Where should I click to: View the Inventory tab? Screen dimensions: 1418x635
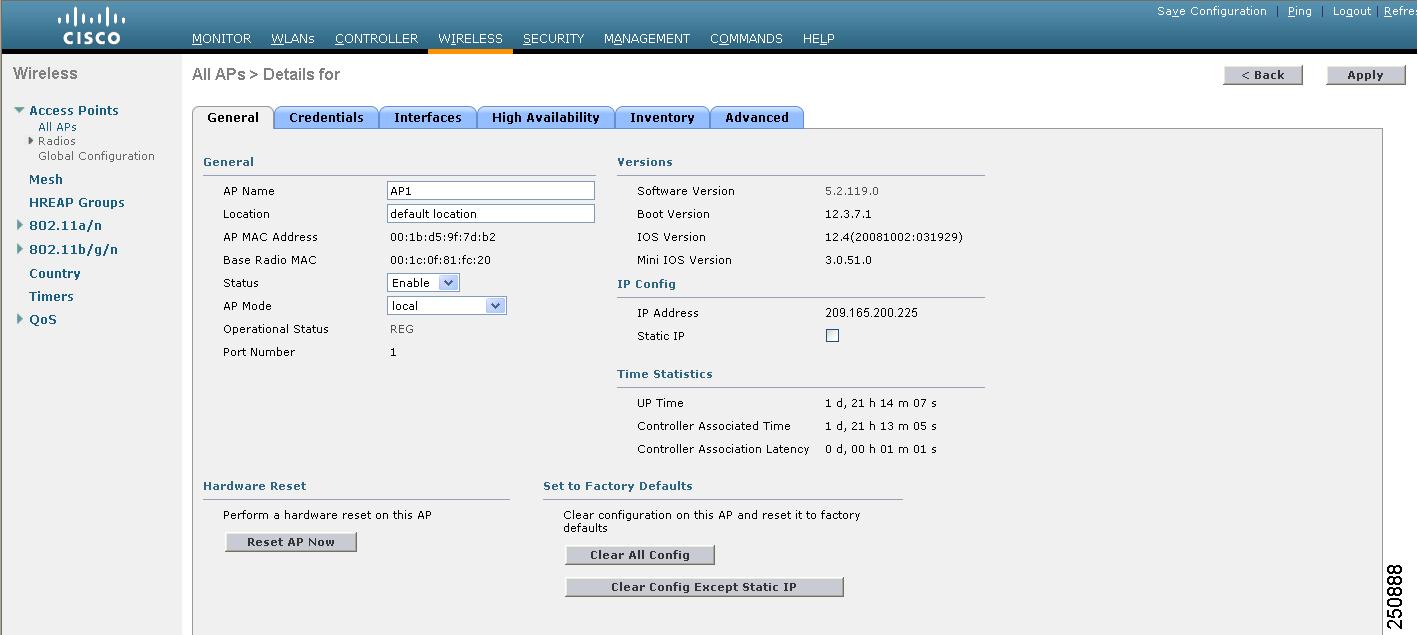point(662,117)
